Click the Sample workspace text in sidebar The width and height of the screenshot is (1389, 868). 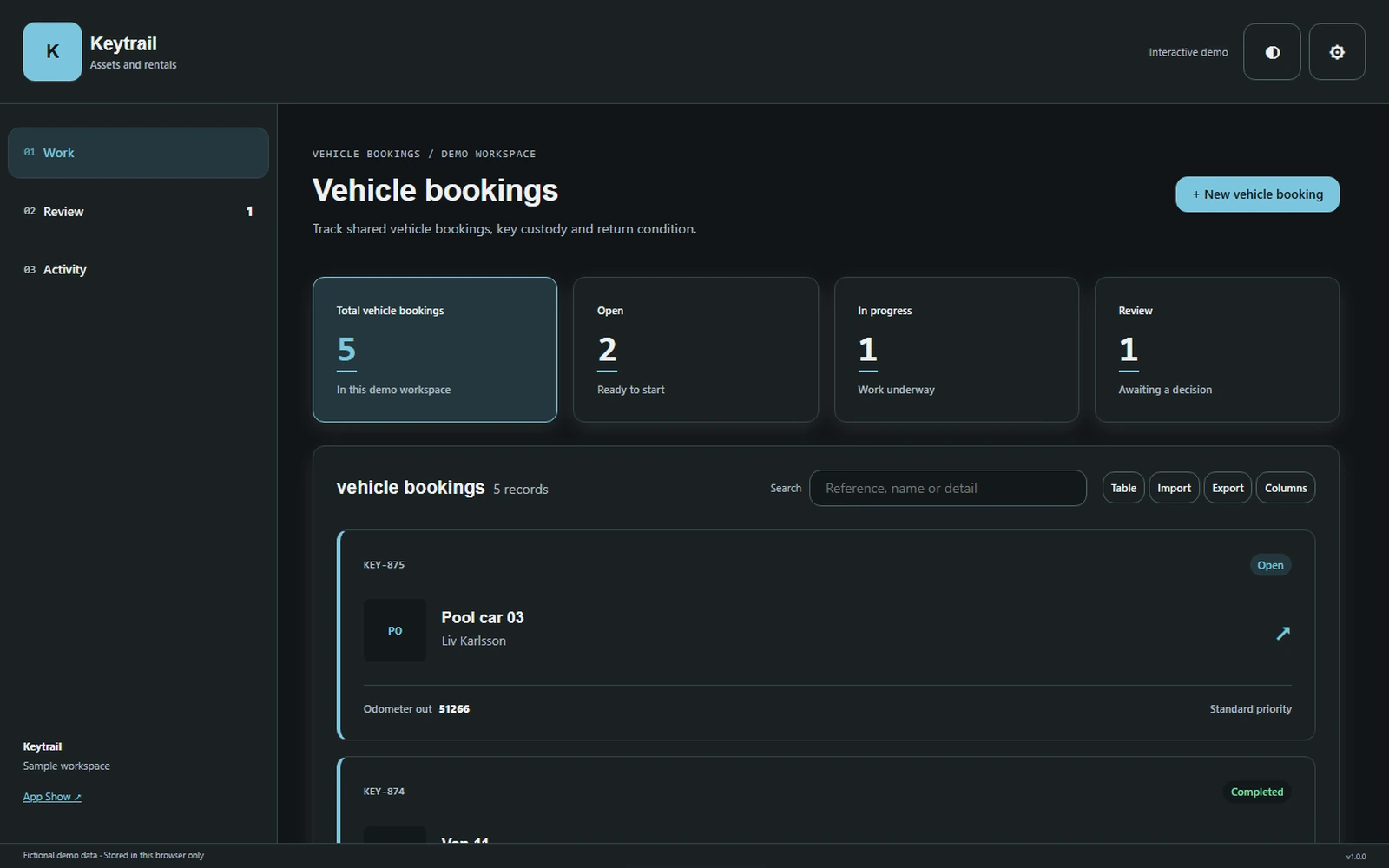[x=67, y=766]
